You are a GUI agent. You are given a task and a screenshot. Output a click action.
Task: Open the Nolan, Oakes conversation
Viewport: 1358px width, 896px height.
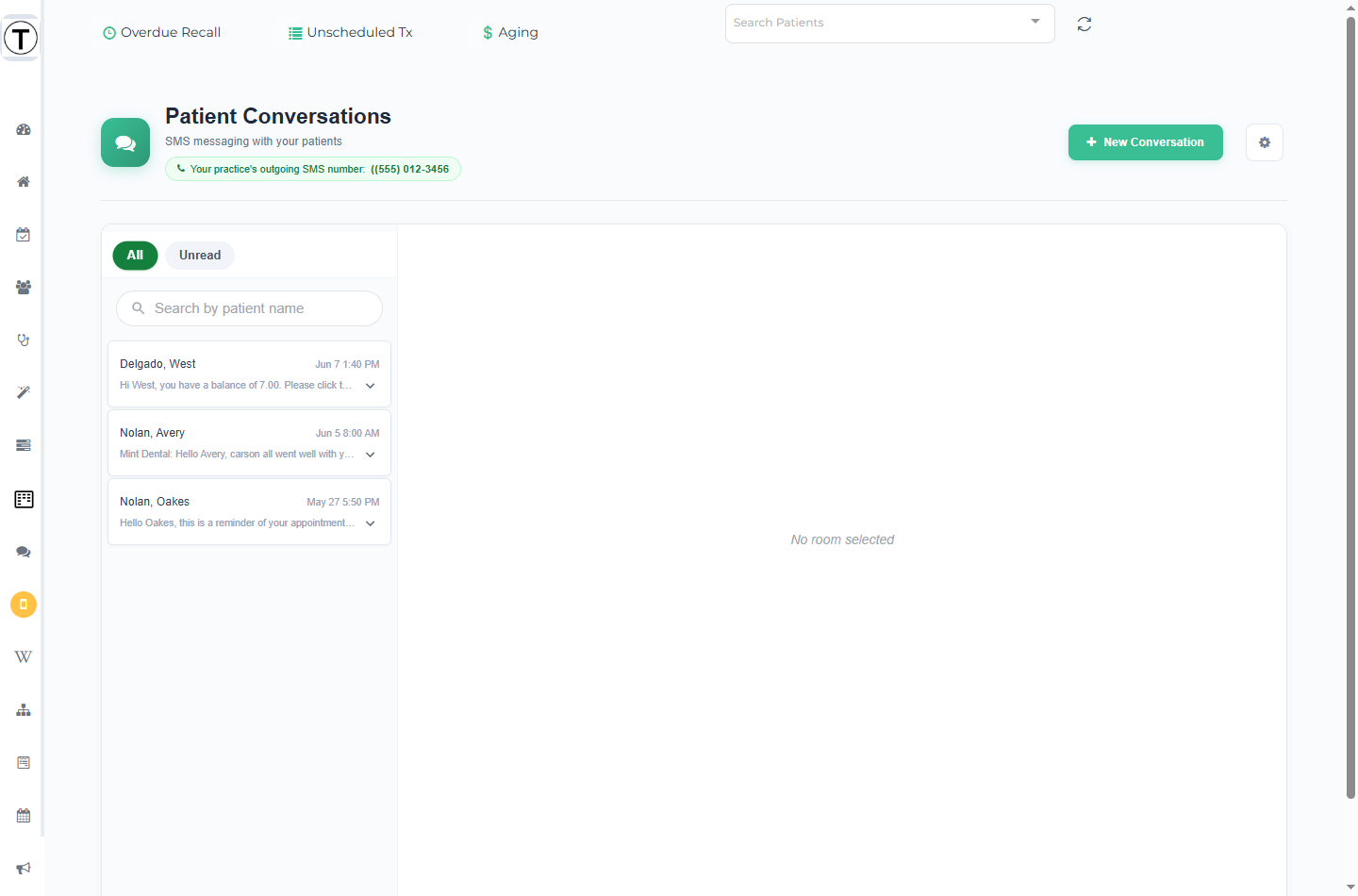click(249, 512)
